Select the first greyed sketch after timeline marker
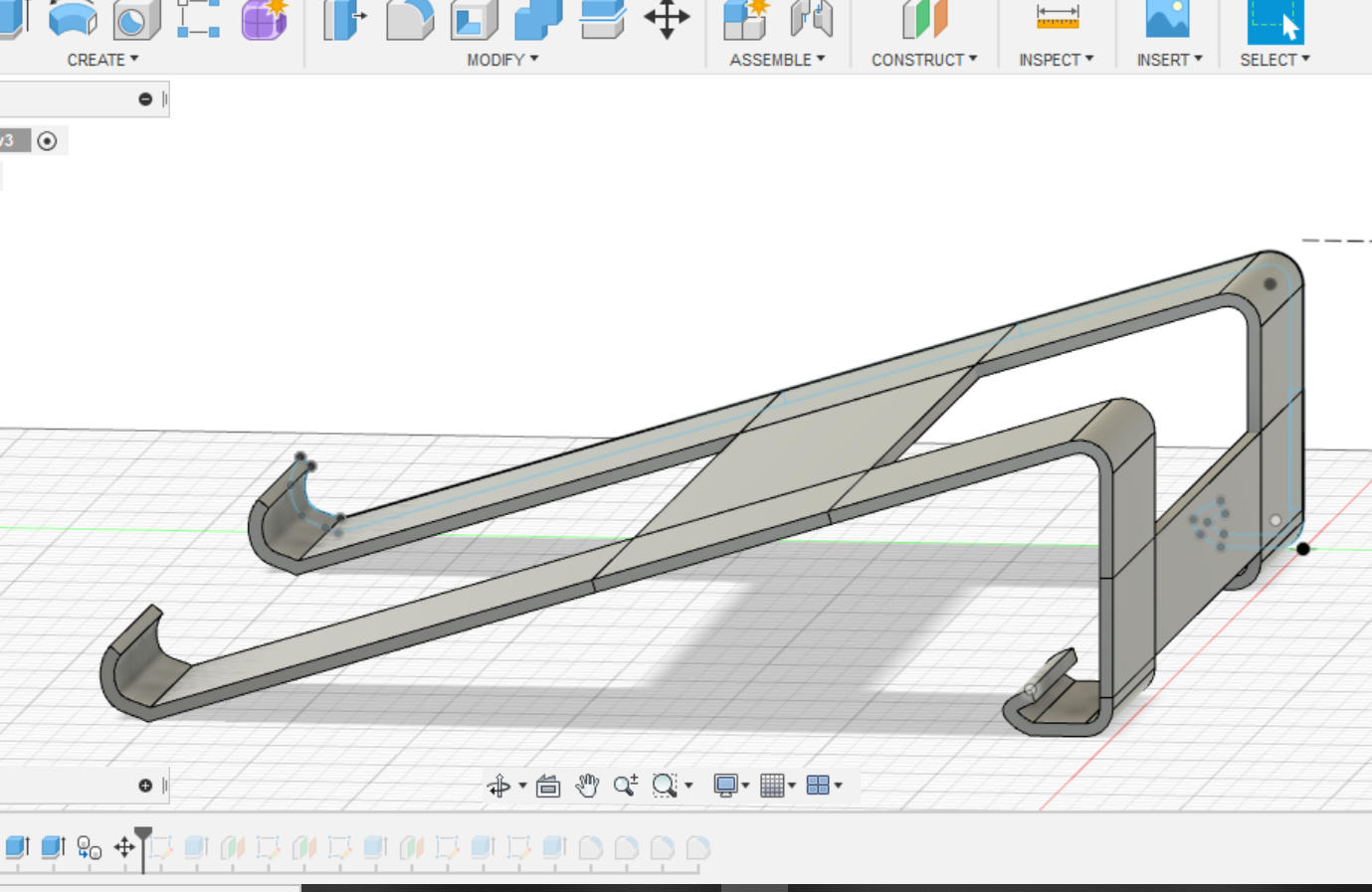 (x=160, y=847)
